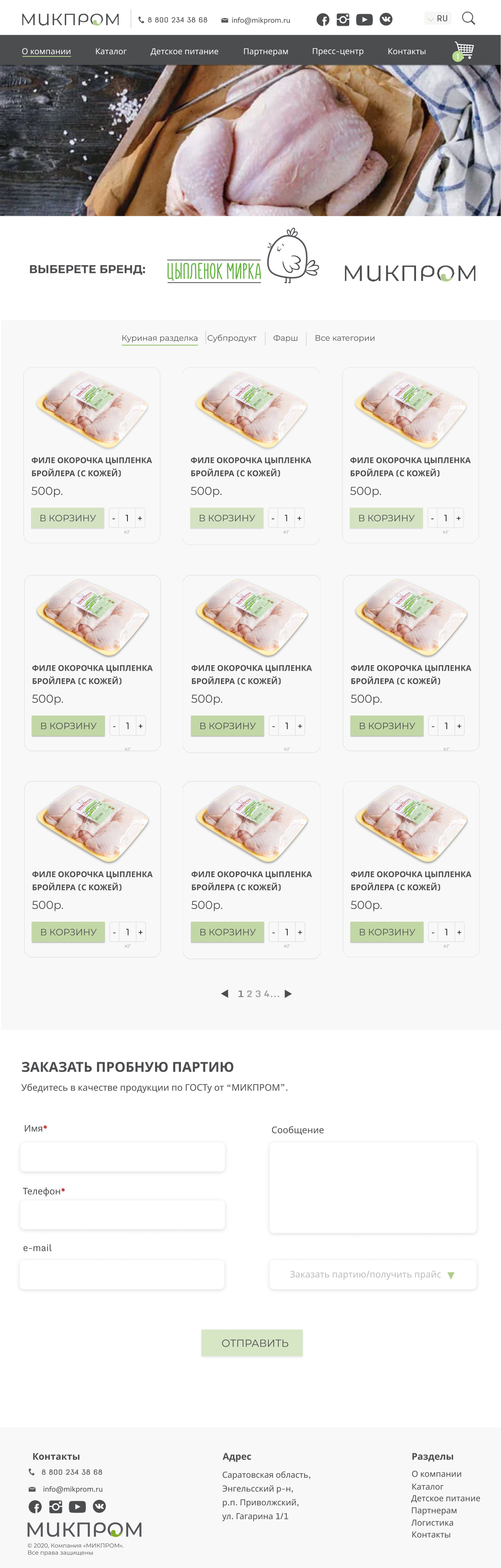The image size is (501, 1568).
Task: Click the 'Имя' input field
Action: (123, 1157)
